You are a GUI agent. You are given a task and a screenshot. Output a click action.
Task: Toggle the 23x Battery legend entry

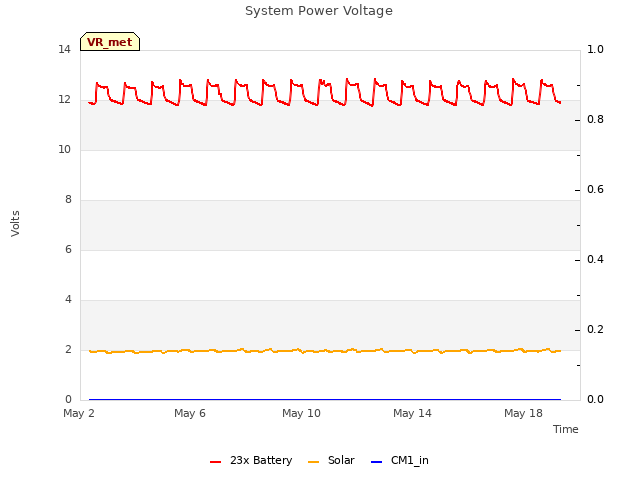251,460
